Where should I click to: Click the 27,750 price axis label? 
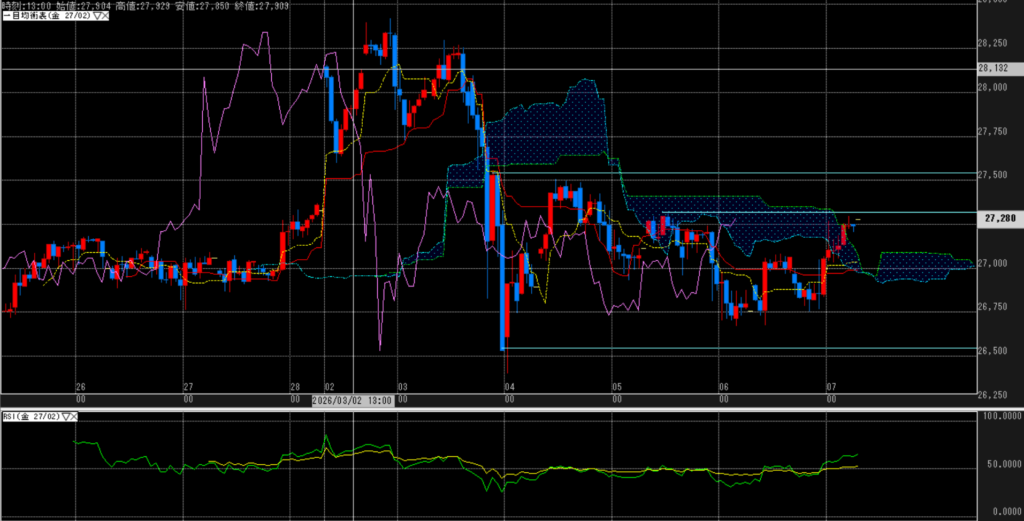pos(997,131)
